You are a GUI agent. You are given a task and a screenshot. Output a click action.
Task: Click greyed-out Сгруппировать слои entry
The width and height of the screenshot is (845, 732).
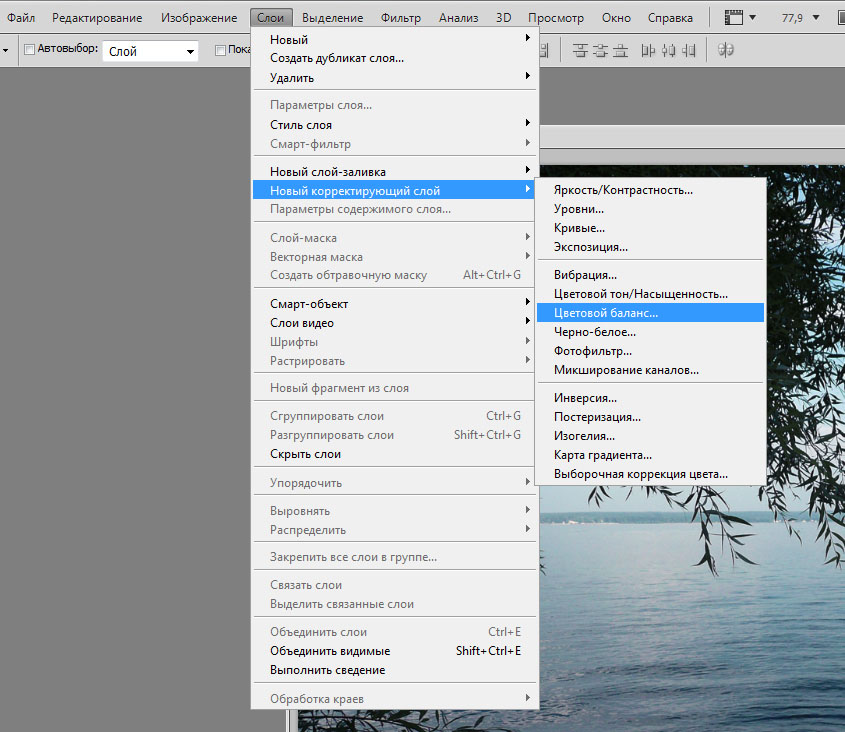[393, 416]
